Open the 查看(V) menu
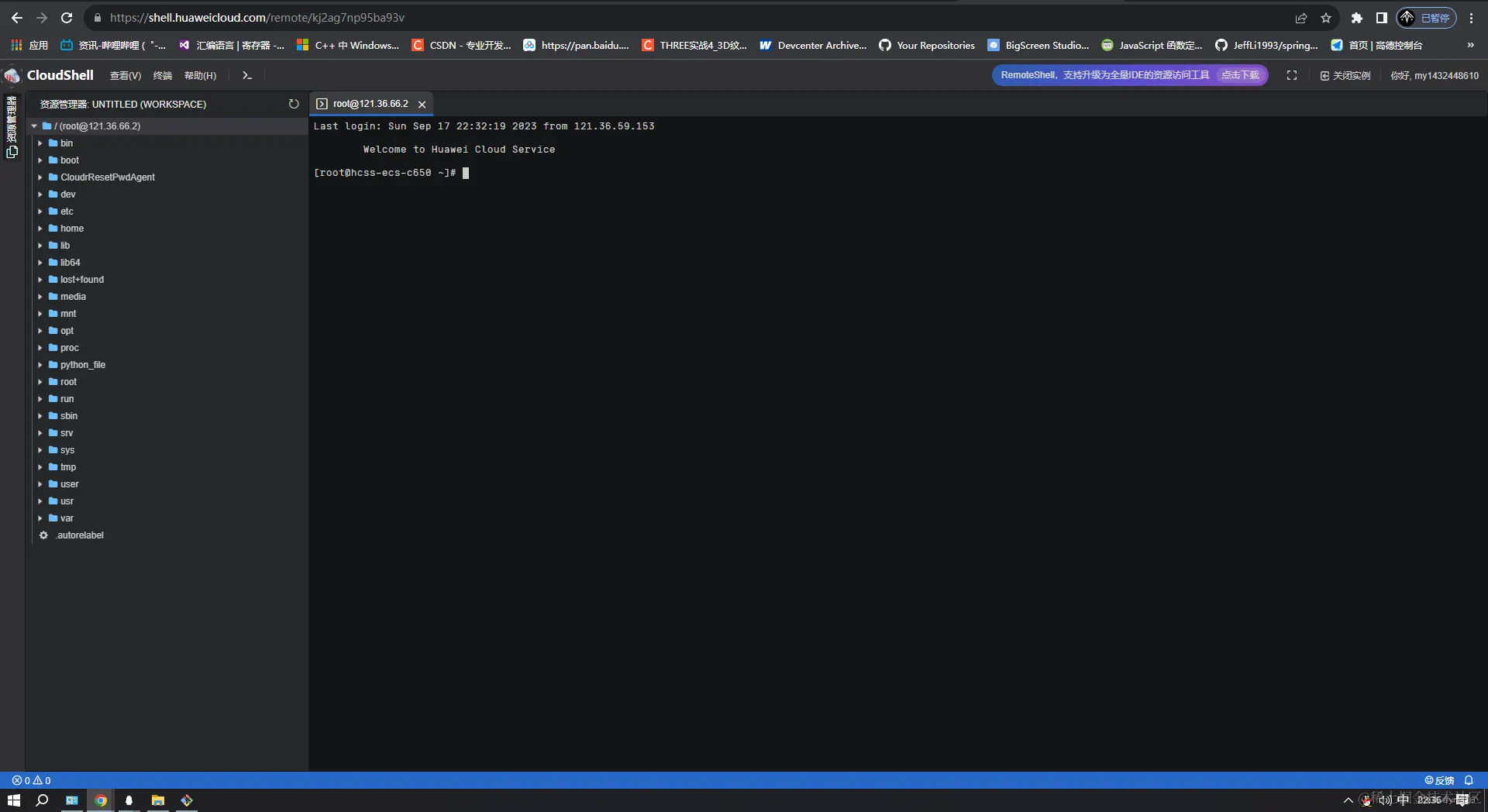Viewport: 1488px width, 812px height. 126,75
